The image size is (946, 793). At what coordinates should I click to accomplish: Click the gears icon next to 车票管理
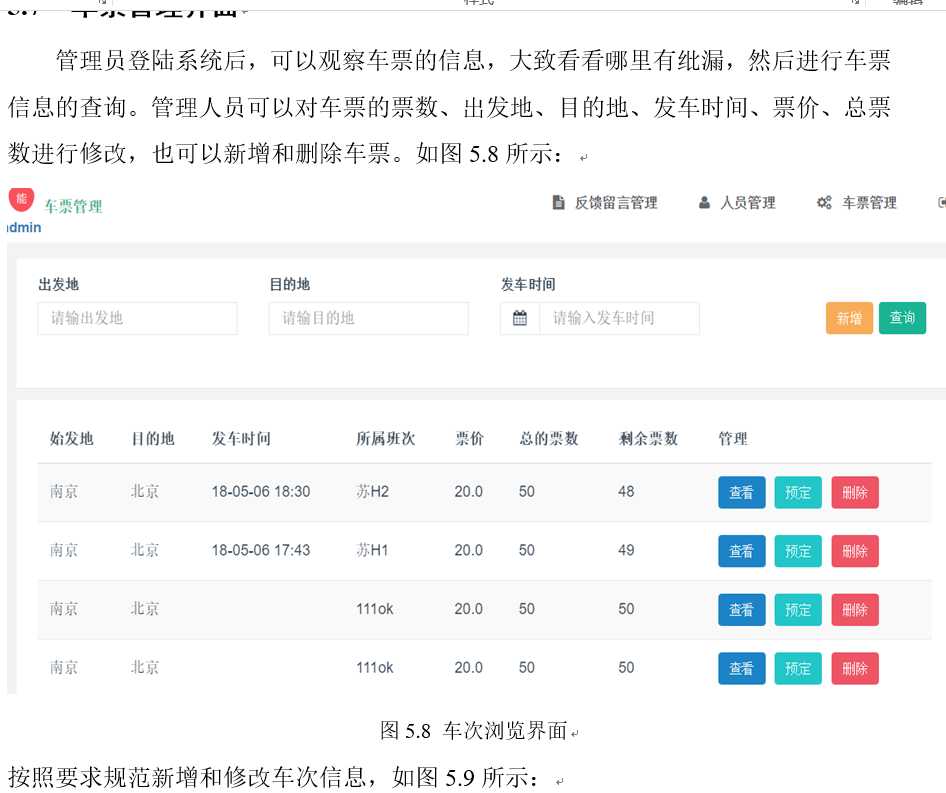(x=824, y=203)
